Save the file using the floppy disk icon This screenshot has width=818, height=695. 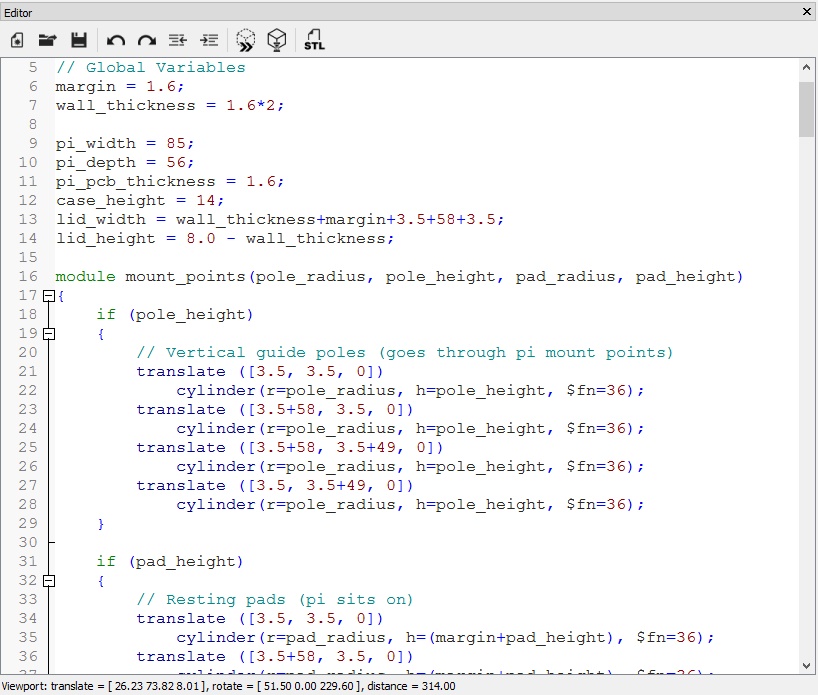click(79, 41)
